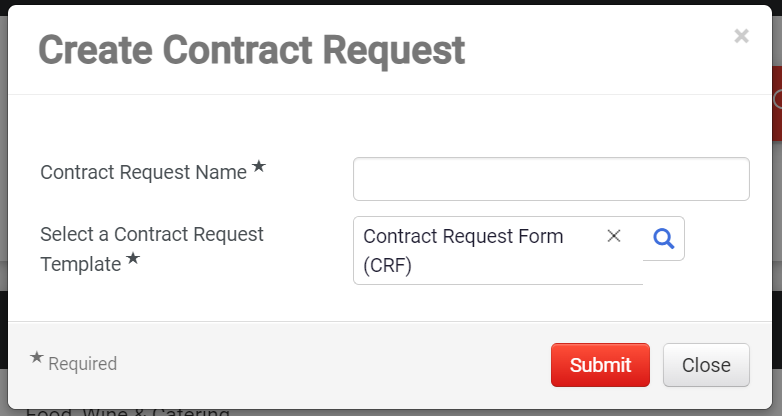This screenshot has width=782, height=416.
Task: Click the required star beside Contract Request Name
Action: (x=258, y=166)
